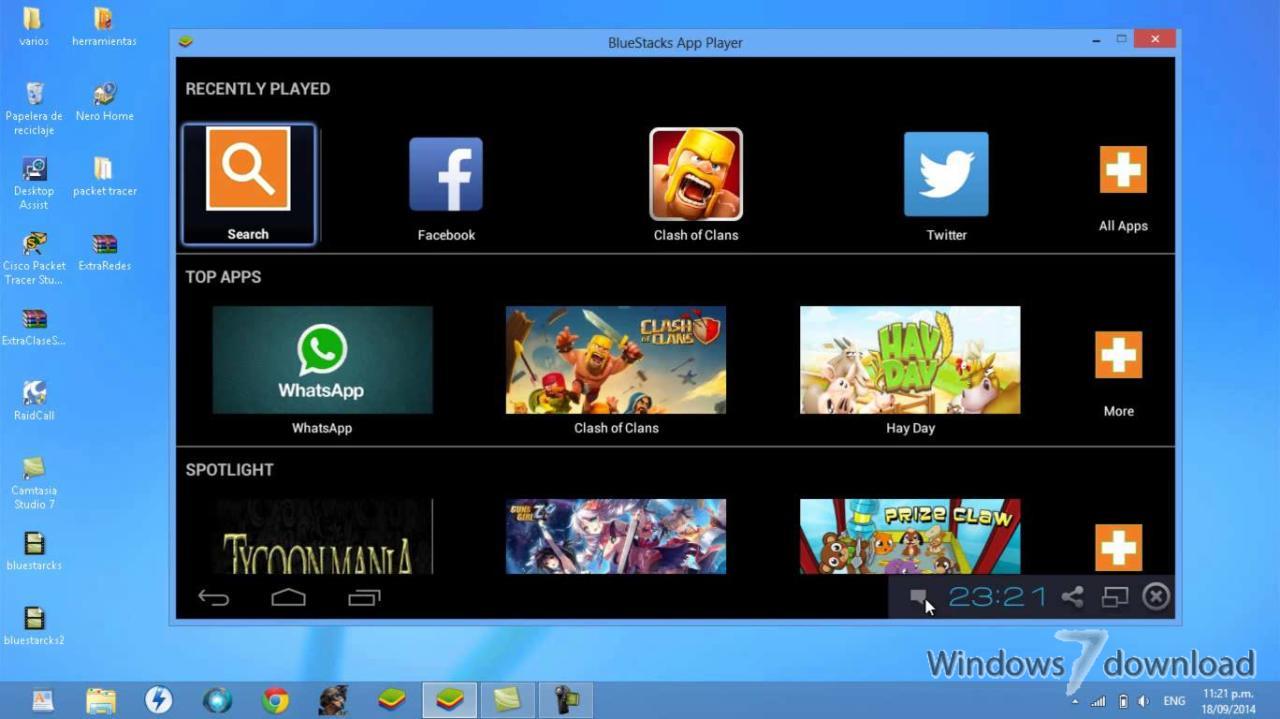Open File Explorer from the taskbar
The width and height of the screenshot is (1280, 719).
(101, 700)
